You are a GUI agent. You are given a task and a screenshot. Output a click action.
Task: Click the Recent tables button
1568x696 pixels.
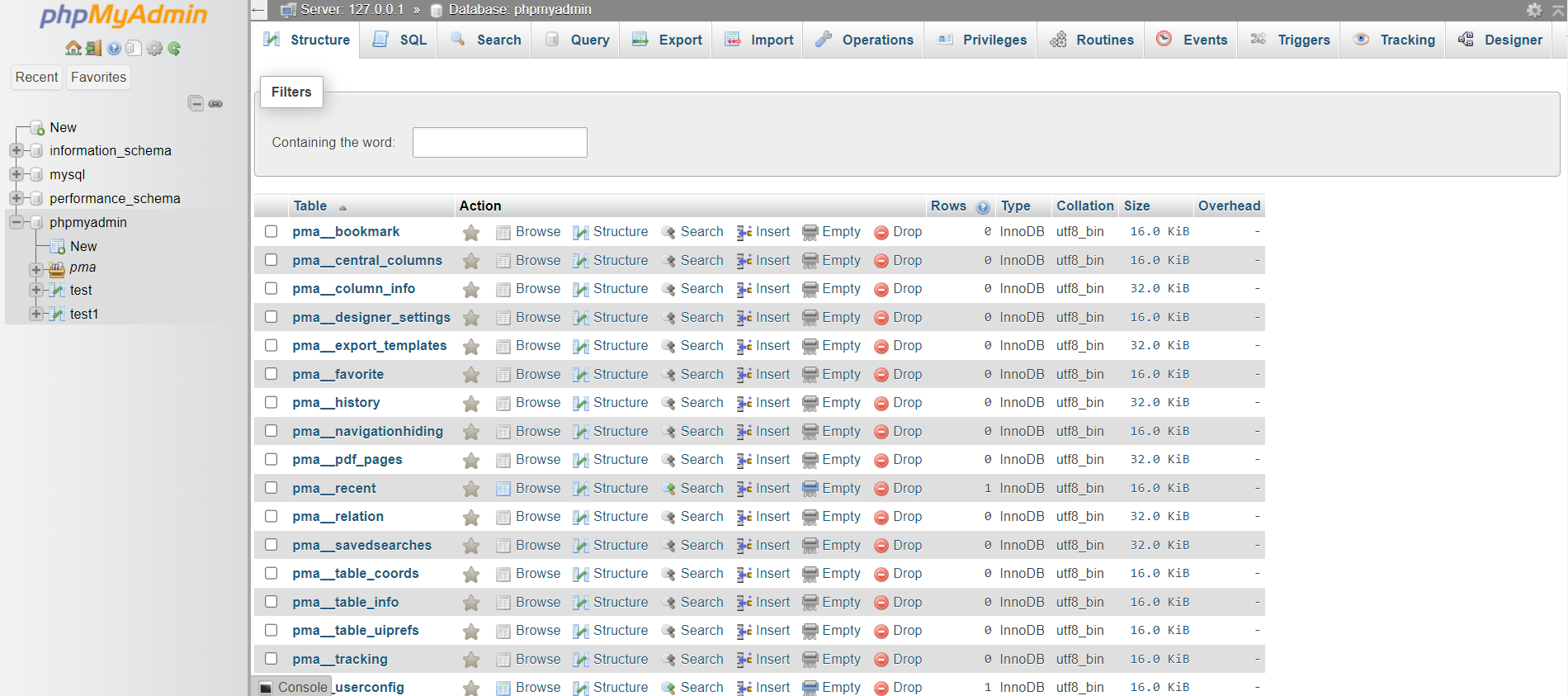pyautogui.click(x=36, y=77)
